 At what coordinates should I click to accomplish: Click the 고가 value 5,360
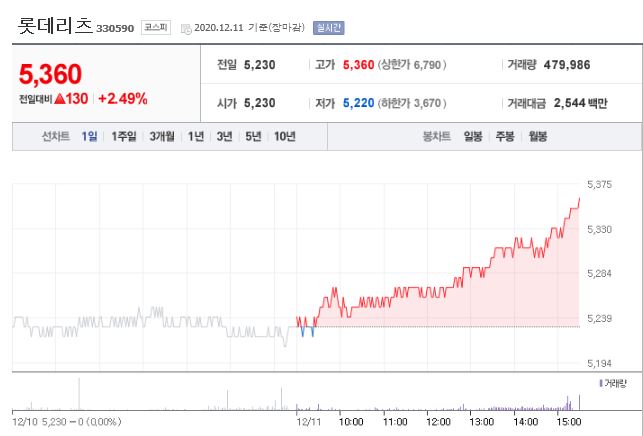click(358, 65)
